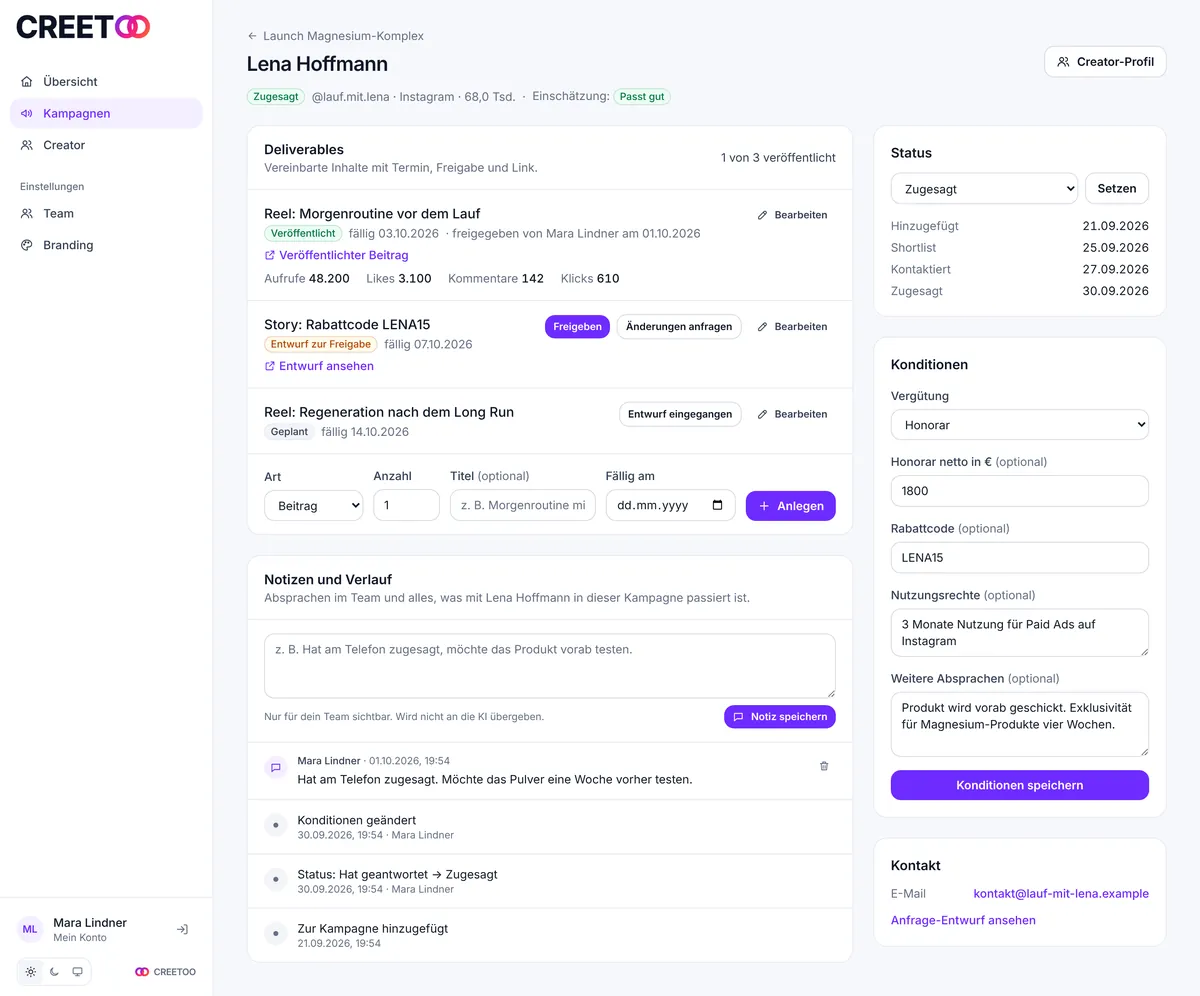
Task: Select system theme with the monitor toggle
Action: tap(77, 972)
